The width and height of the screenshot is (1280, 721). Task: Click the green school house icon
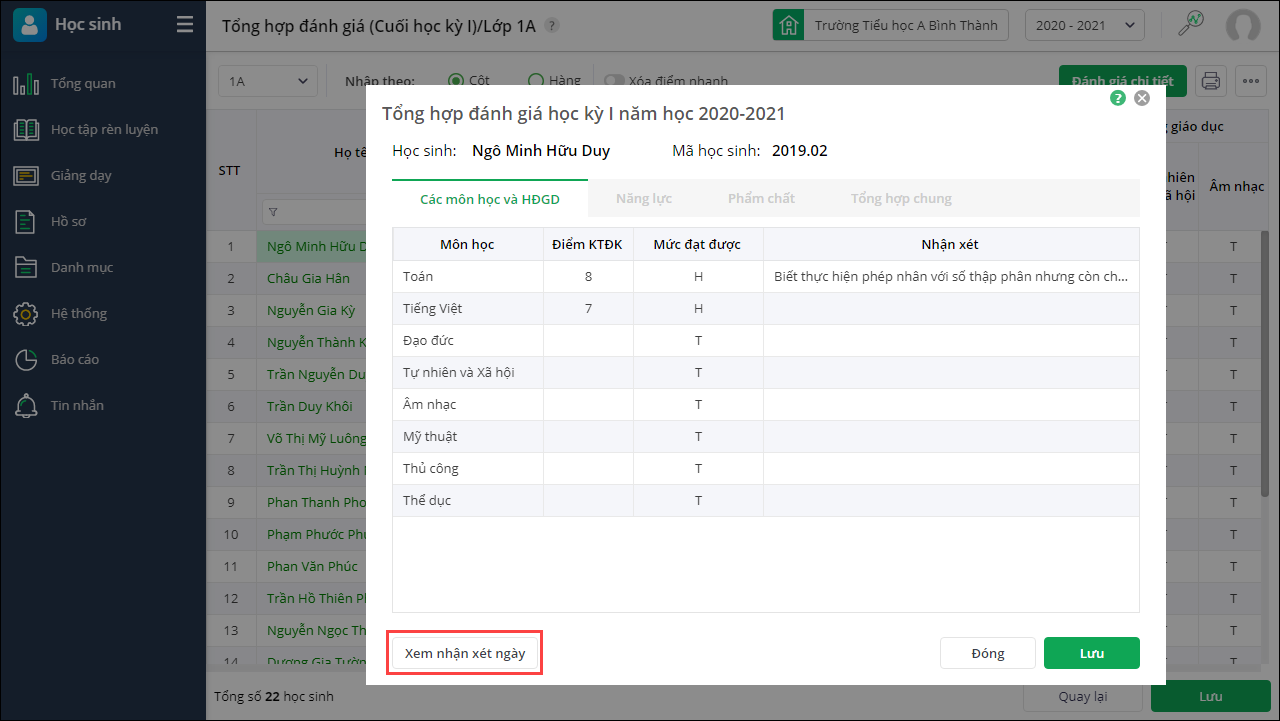[x=789, y=25]
